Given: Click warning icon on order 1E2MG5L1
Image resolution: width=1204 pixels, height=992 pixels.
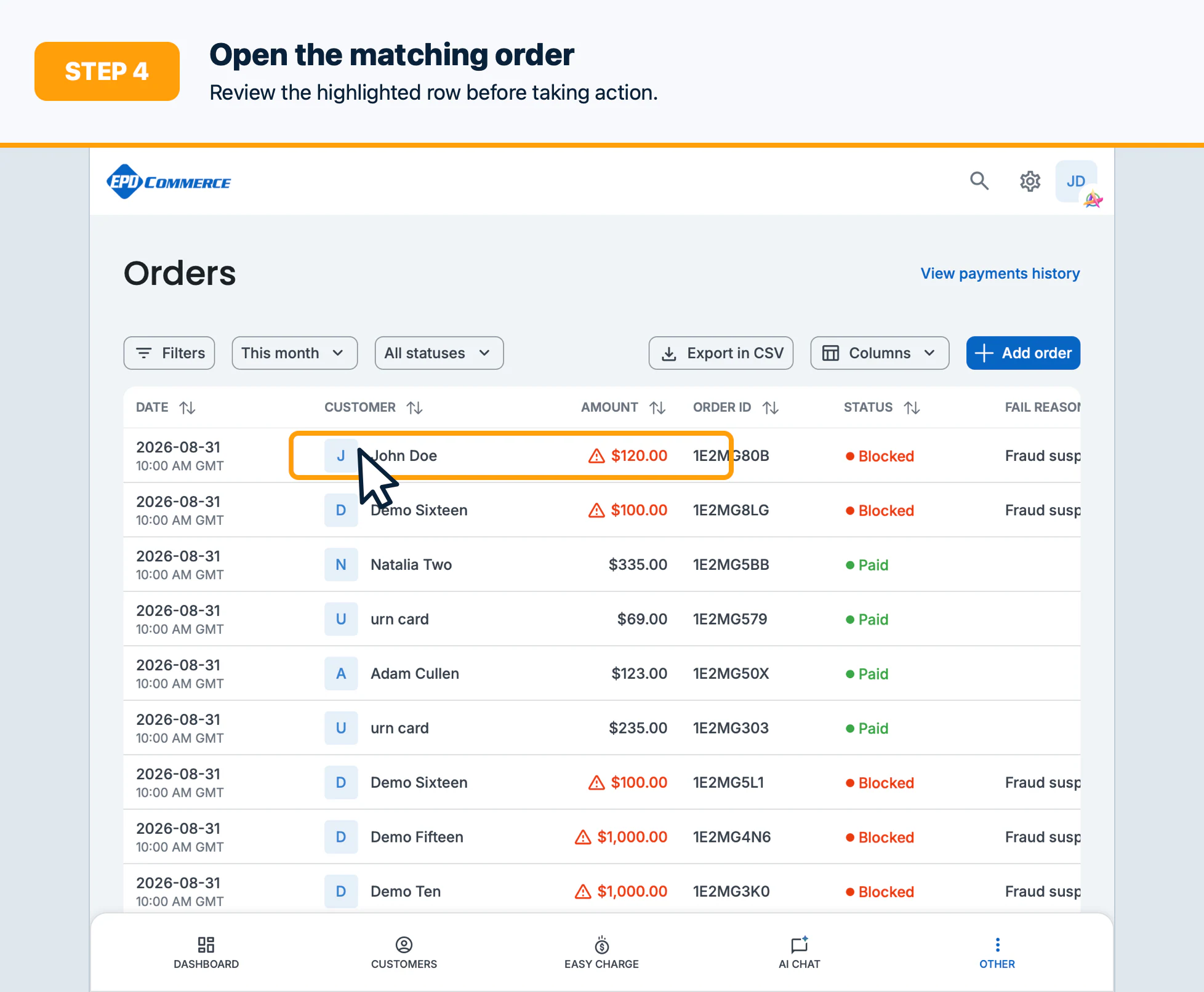Looking at the screenshot, I should (x=596, y=783).
